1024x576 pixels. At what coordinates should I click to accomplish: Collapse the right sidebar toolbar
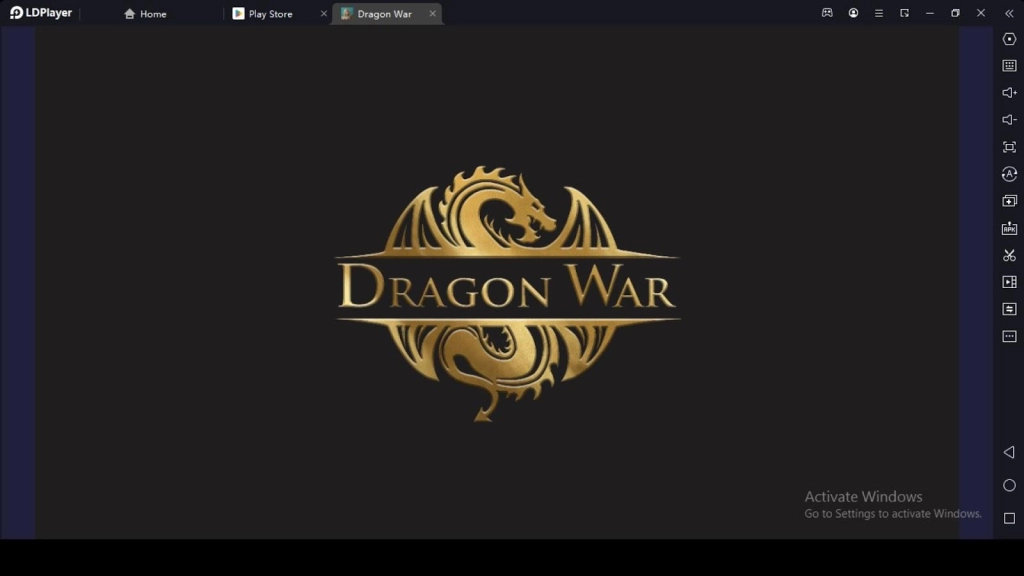click(1009, 13)
